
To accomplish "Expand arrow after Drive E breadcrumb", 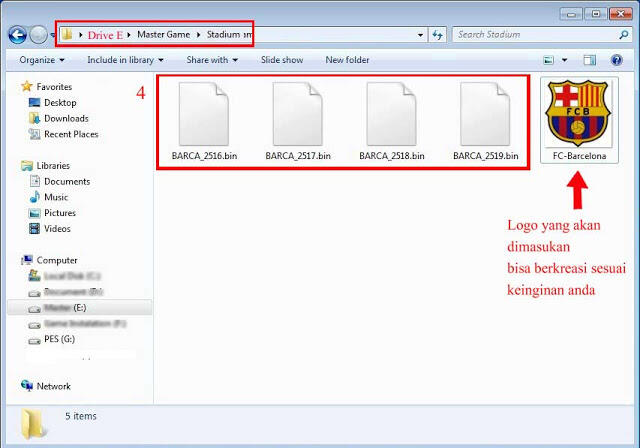I will (129, 35).
